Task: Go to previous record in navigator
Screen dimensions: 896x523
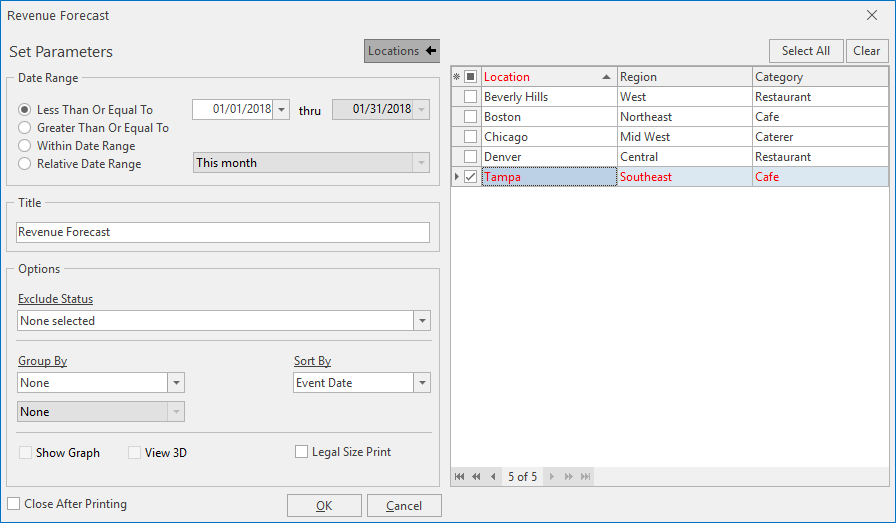Action: (x=493, y=477)
